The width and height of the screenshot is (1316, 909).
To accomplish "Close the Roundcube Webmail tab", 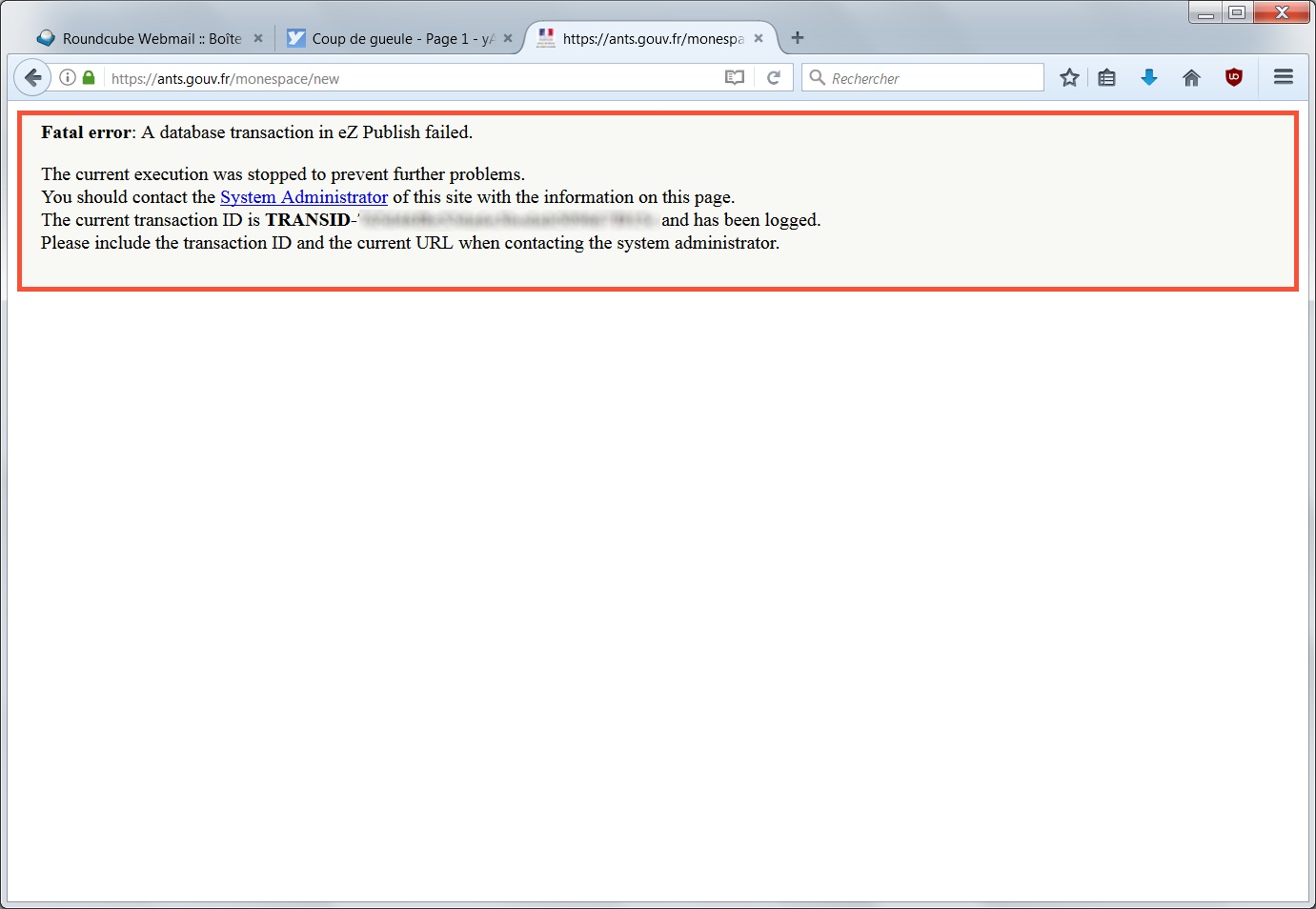I will pyautogui.click(x=258, y=39).
